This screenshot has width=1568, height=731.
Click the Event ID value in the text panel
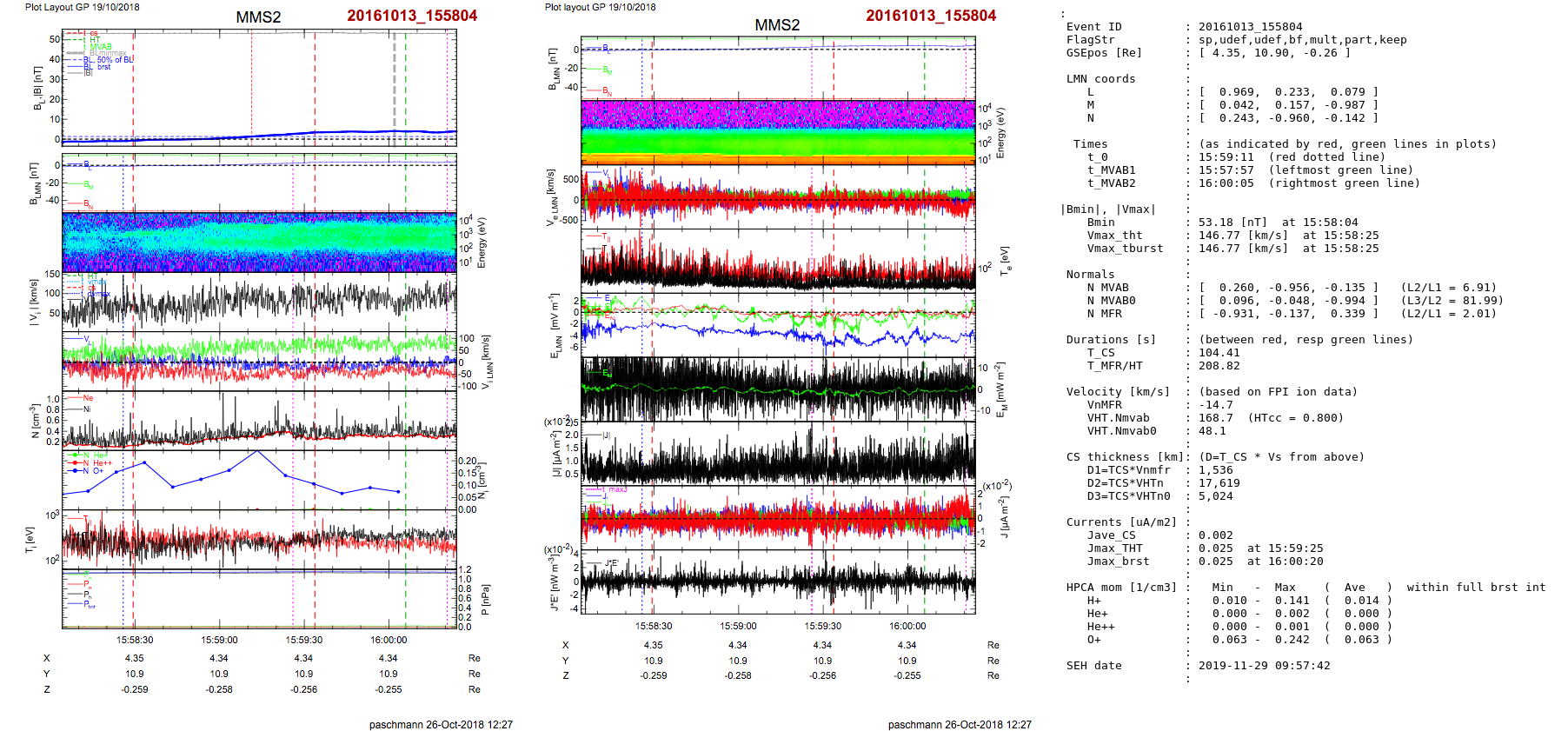[x=1246, y=27]
